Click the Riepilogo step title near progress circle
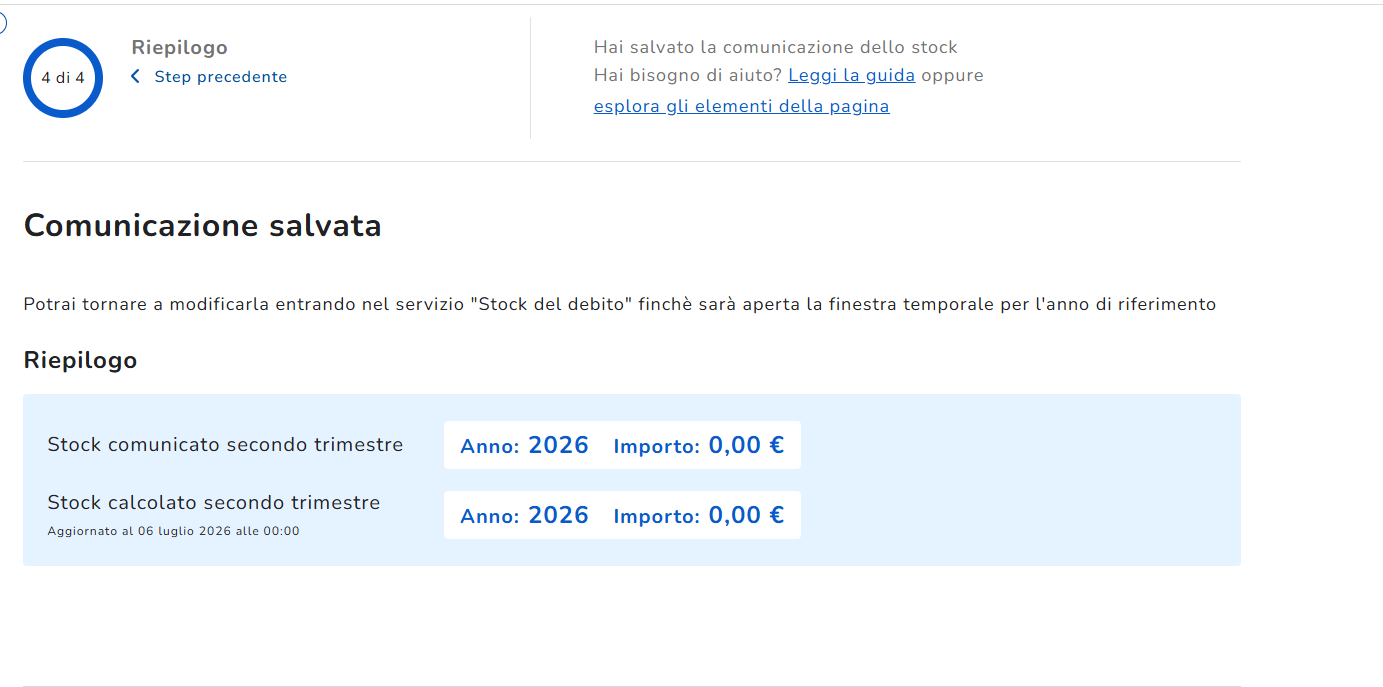 tap(180, 47)
